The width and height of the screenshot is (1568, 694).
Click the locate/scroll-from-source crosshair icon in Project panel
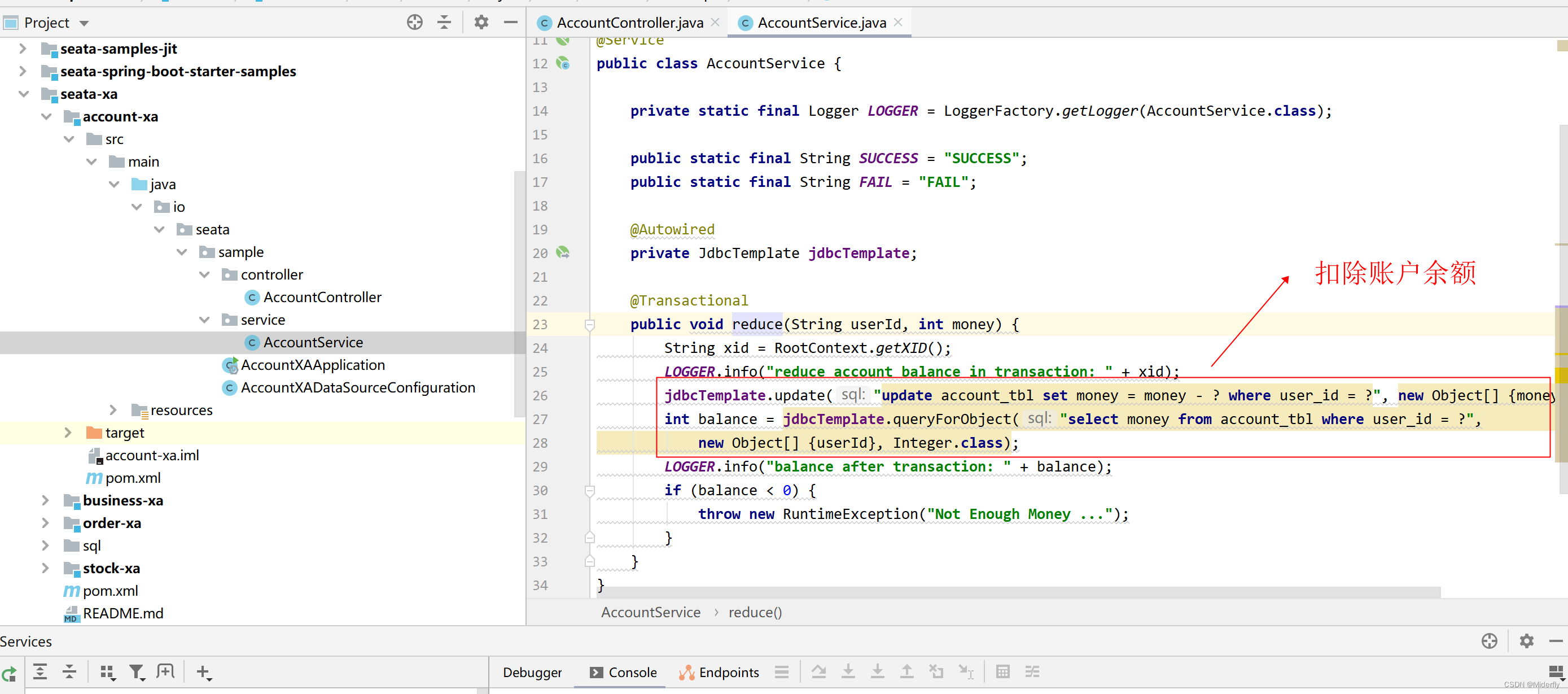[x=414, y=23]
